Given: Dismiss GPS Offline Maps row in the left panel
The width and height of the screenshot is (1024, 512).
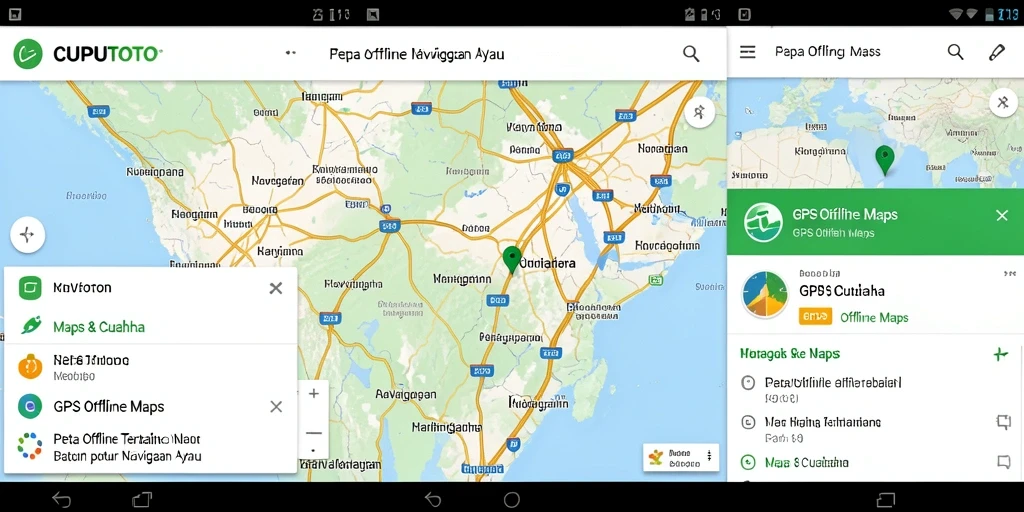Looking at the screenshot, I should [276, 406].
